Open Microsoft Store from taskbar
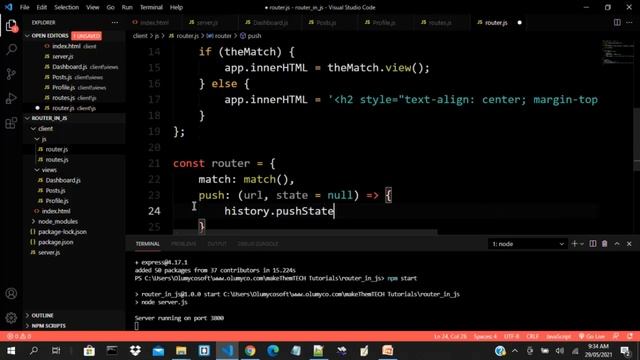640x360 pixels. 89,351
